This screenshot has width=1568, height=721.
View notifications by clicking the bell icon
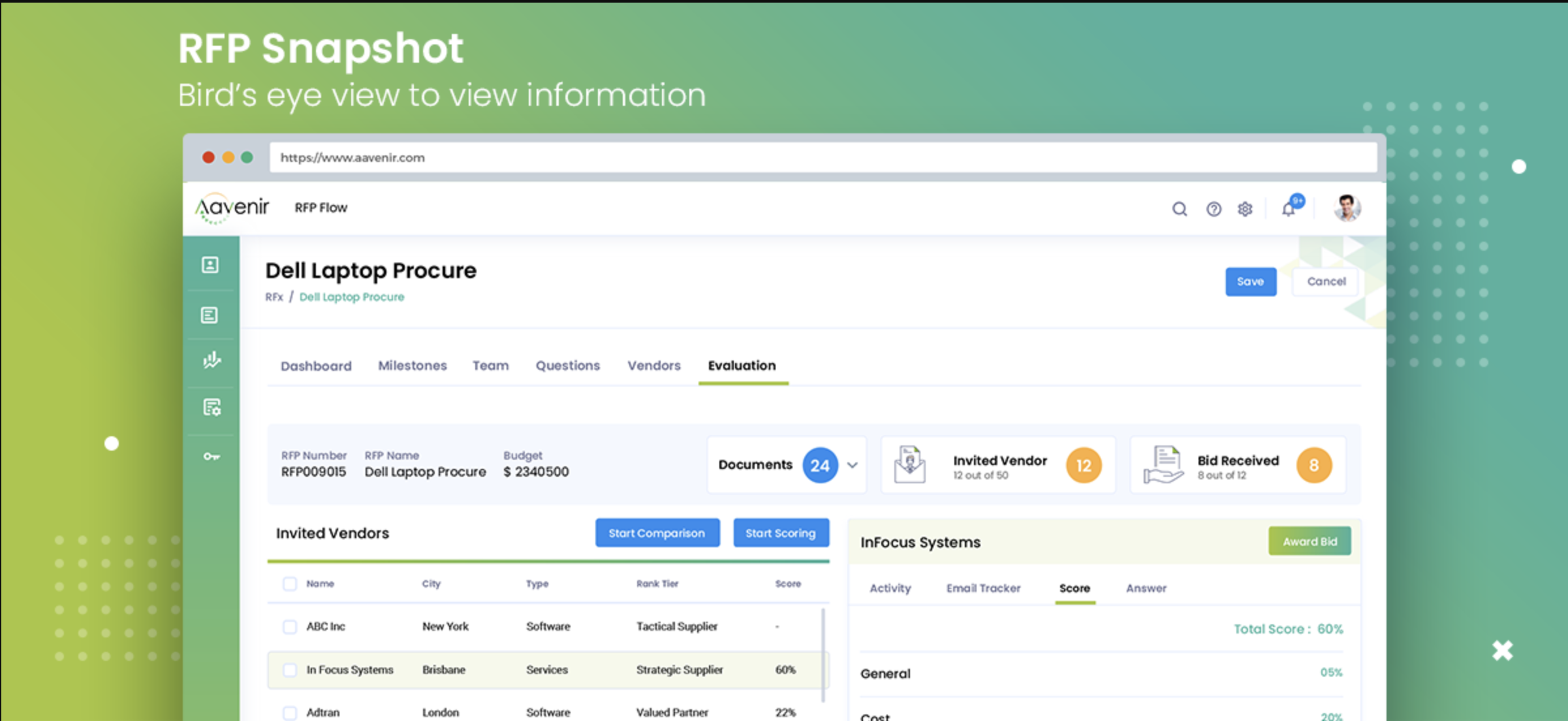tap(1288, 209)
